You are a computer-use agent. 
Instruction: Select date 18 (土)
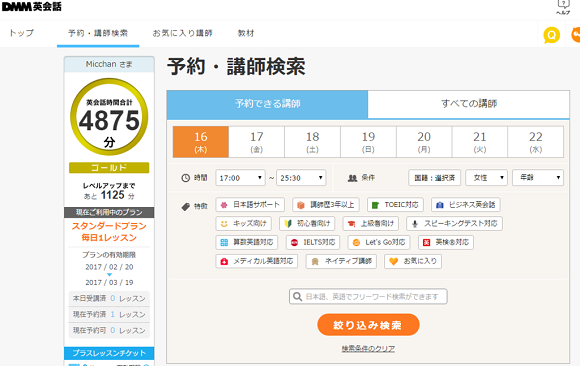pos(313,142)
